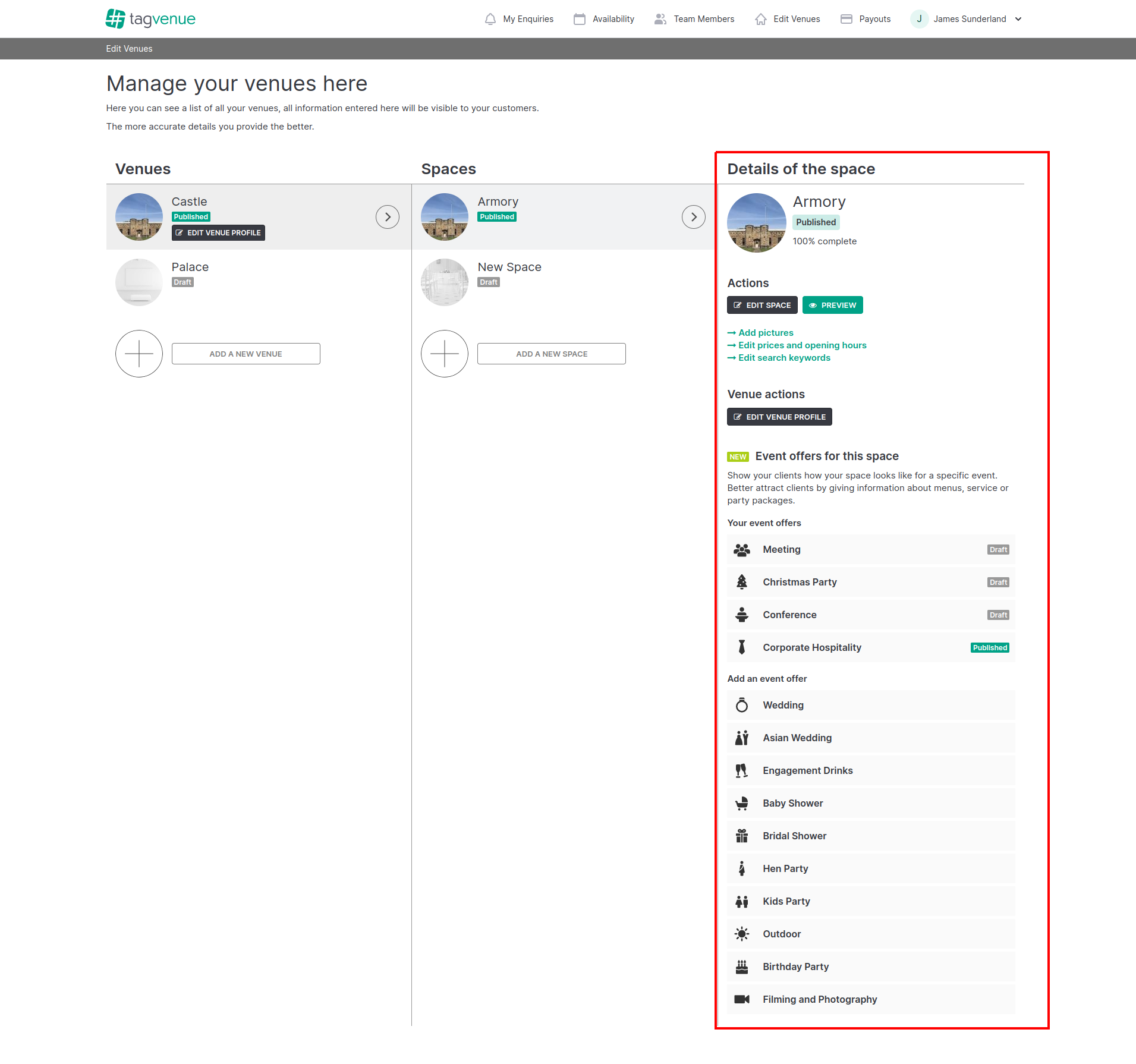Select the New Space row
This screenshot has height=1064, width=1136.
563,282
